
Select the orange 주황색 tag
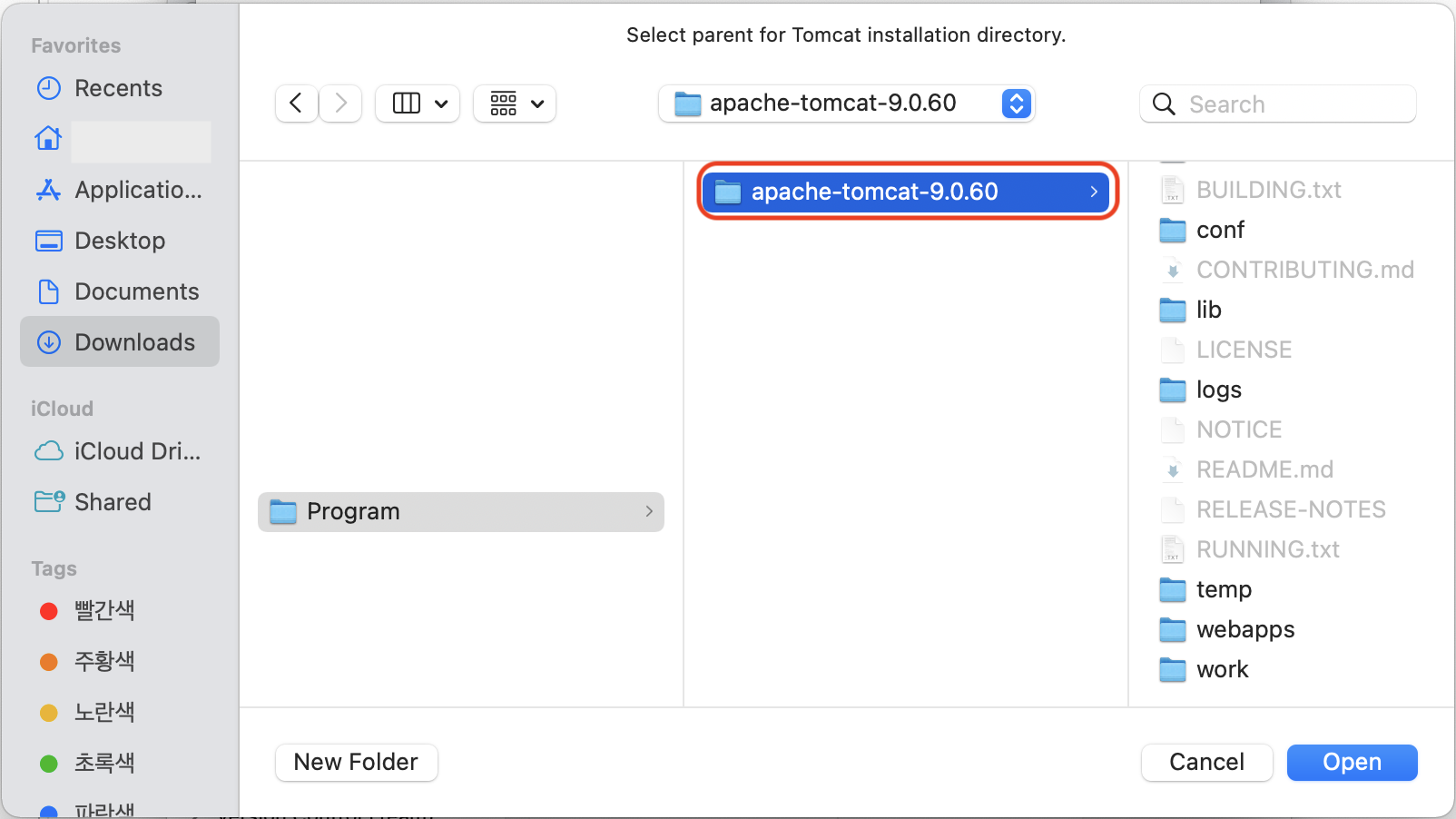tap(120, 661)
